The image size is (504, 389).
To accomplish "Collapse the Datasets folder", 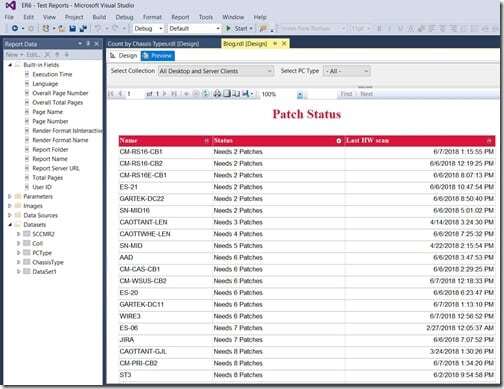I will 10,225.
